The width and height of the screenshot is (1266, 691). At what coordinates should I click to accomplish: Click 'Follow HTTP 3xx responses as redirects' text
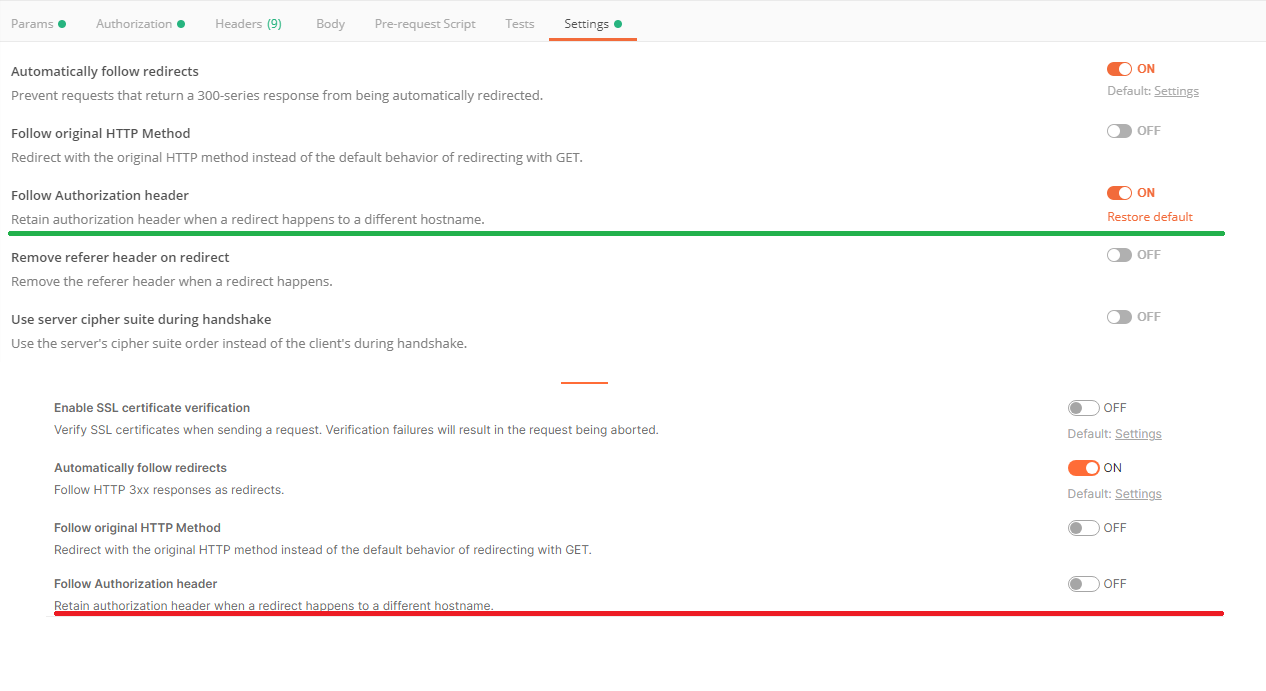click(169, 490)
